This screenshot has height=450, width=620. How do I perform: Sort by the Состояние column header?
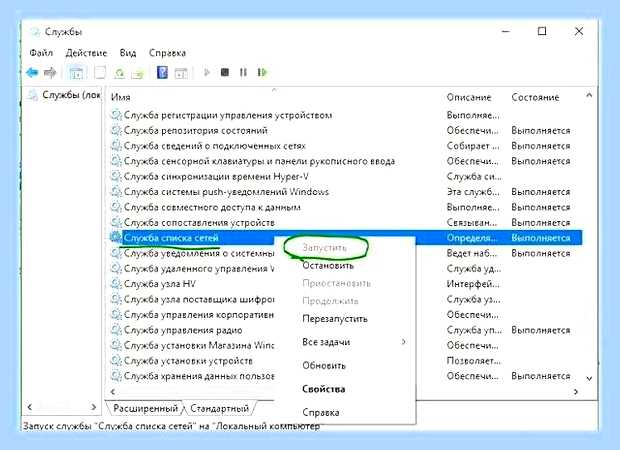(x=535, y=97)
